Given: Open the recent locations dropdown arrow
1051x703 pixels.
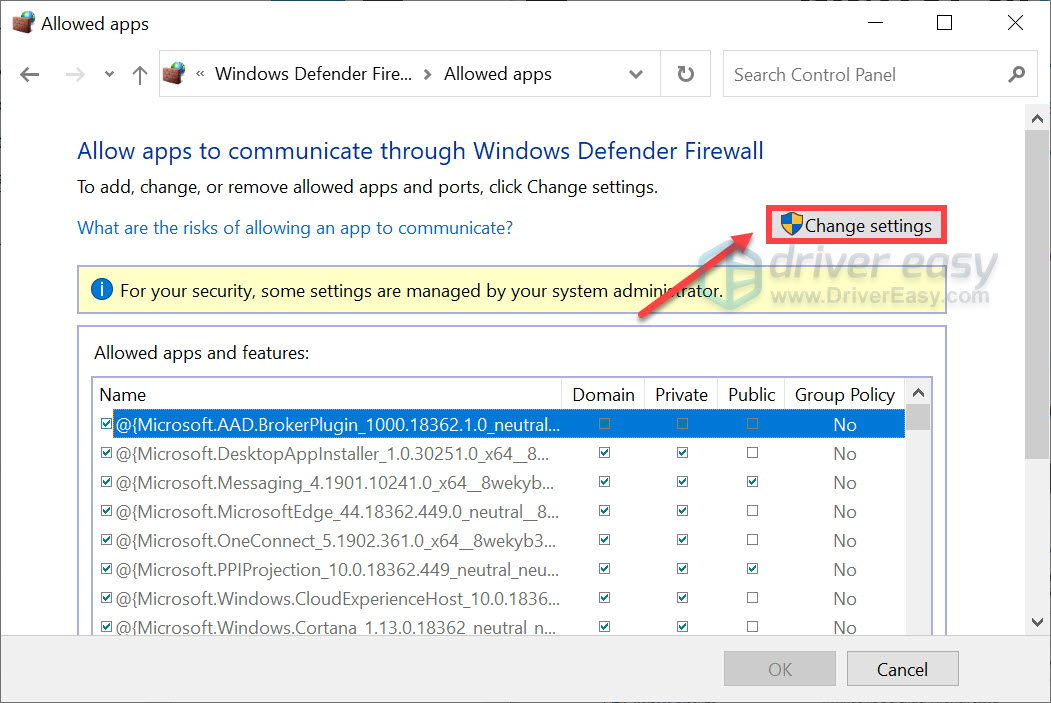Looking at the screenshot, I should pos(109,74).
